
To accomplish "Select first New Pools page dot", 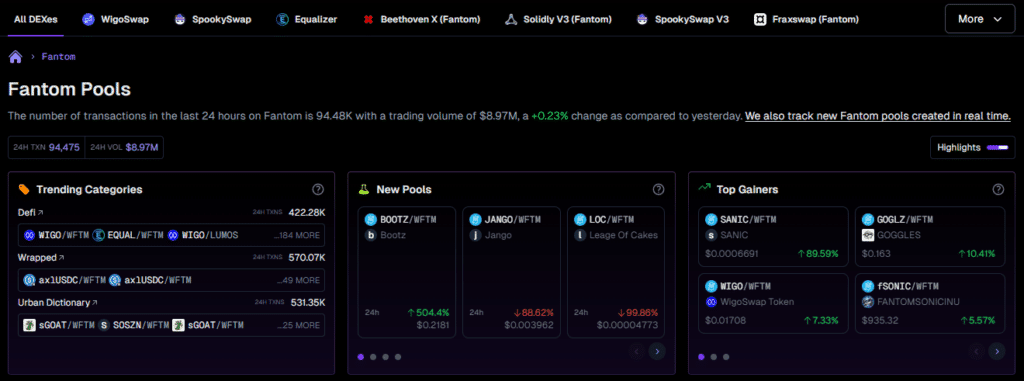I will [x=360, y=357].
